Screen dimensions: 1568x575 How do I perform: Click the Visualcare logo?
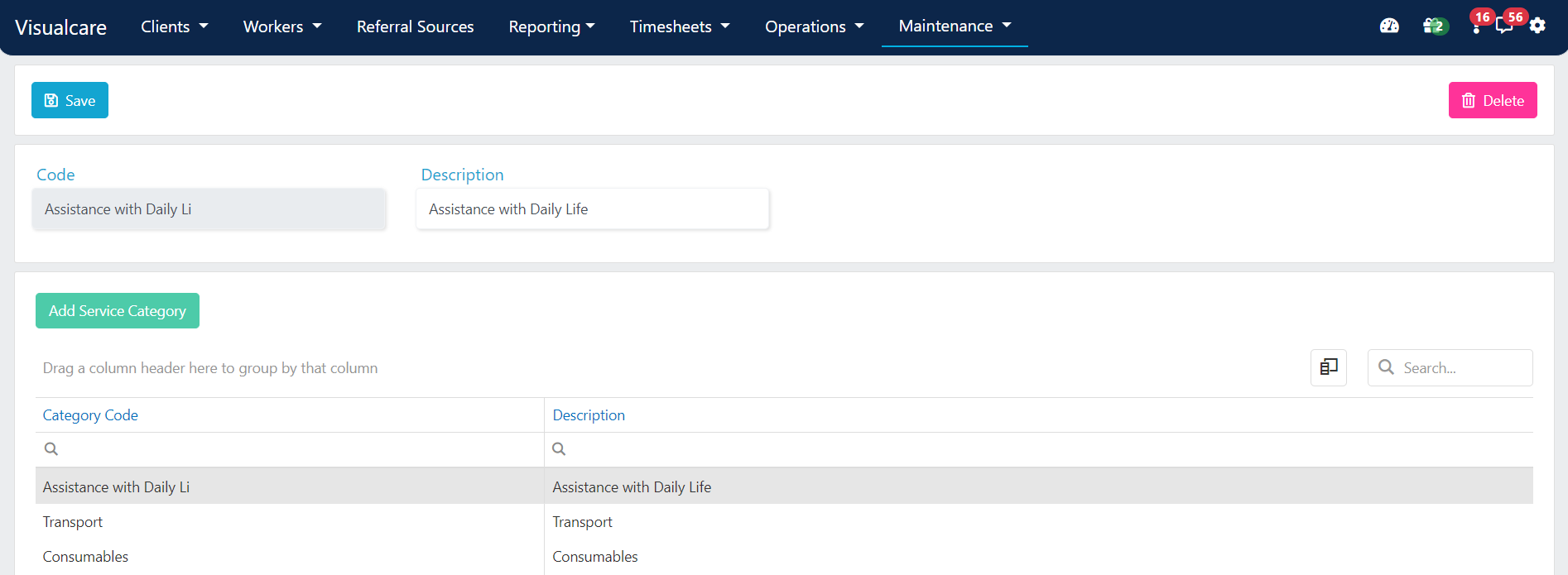pos(60,27)
